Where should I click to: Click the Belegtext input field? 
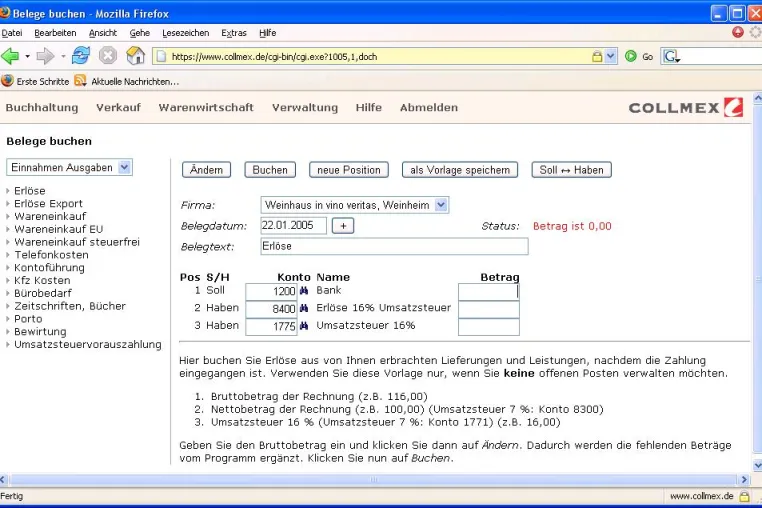394,246
